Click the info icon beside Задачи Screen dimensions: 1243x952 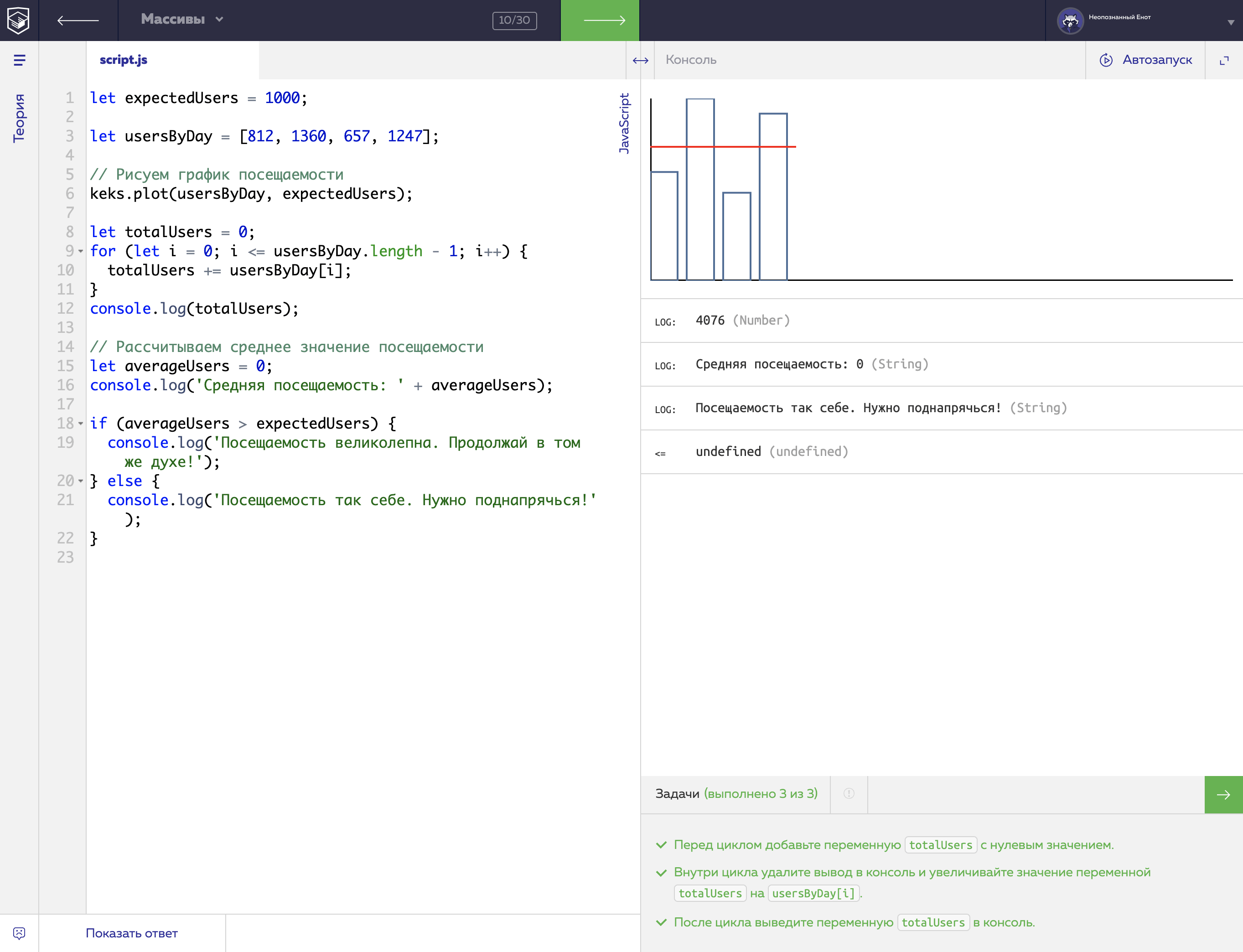tap(849, 794)
